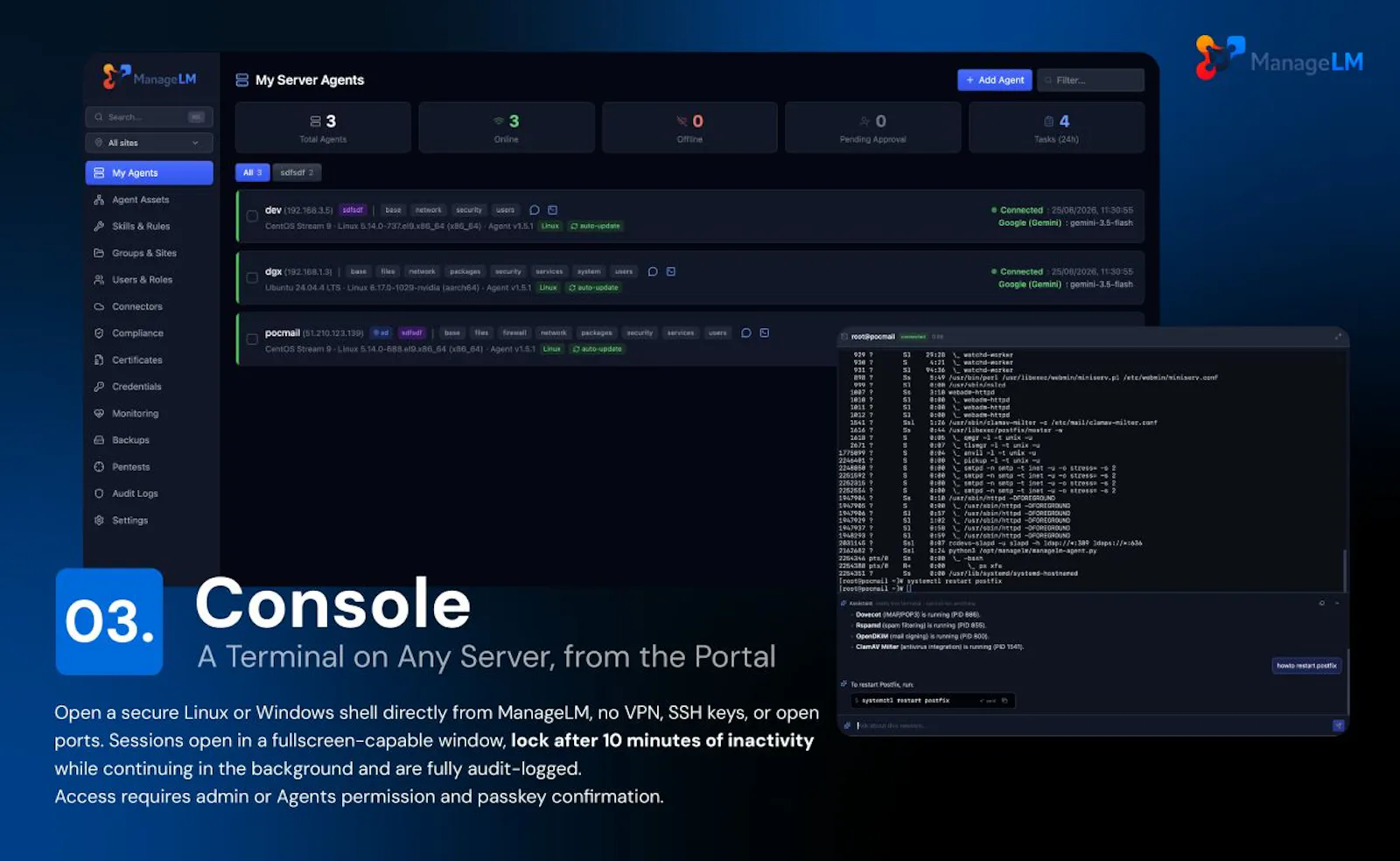Open console terminal icon in dev row

coord(552,210)
